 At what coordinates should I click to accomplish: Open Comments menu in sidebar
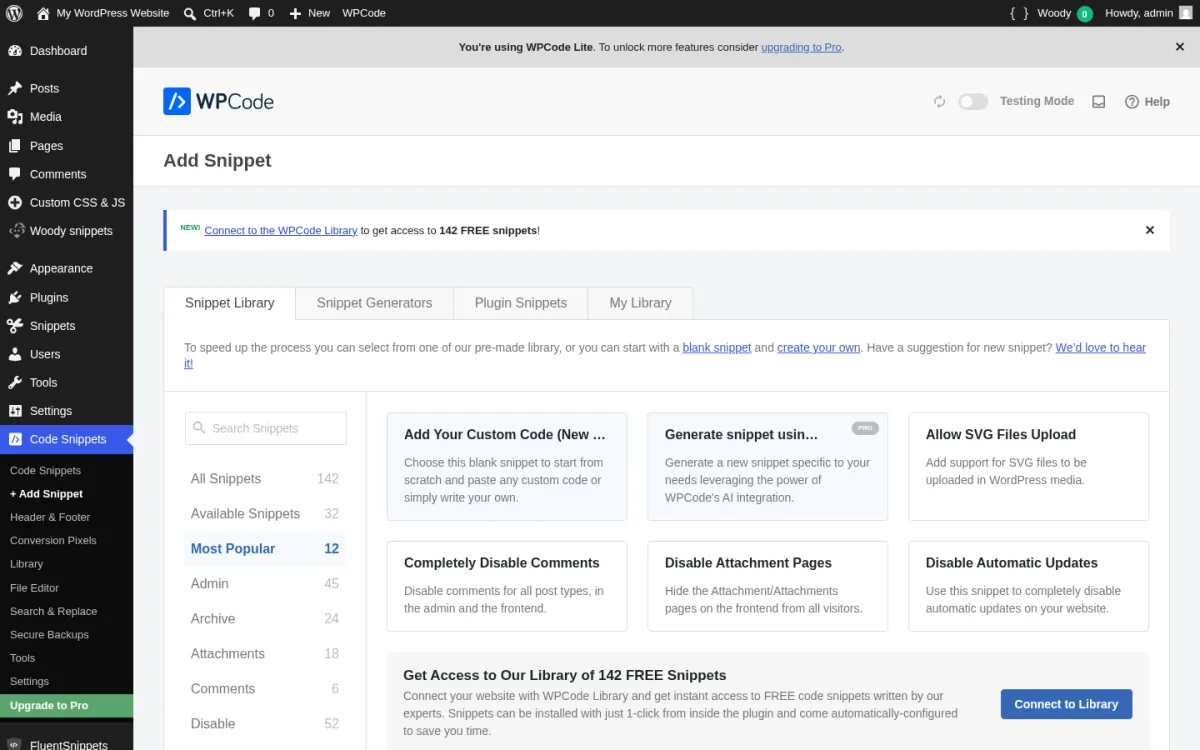pyautogui.click(x=66, y=174)
